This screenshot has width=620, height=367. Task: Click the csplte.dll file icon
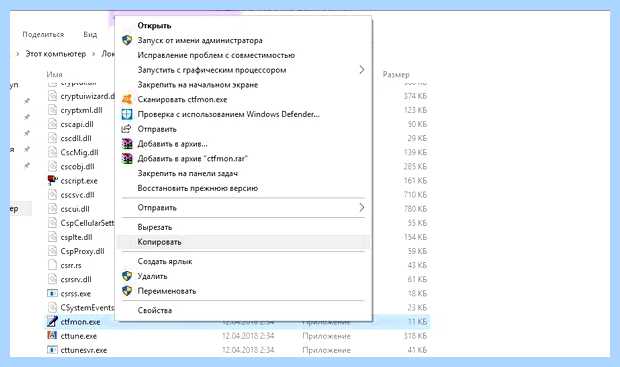click(52, 237)
